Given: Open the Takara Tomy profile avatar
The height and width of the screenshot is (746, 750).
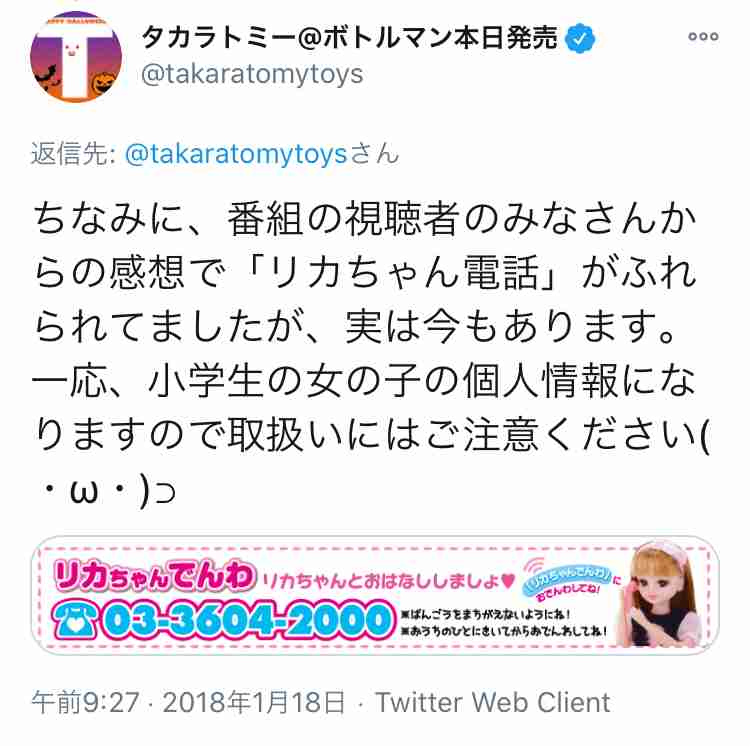Looking at the screenshot, I should point(76,57).
